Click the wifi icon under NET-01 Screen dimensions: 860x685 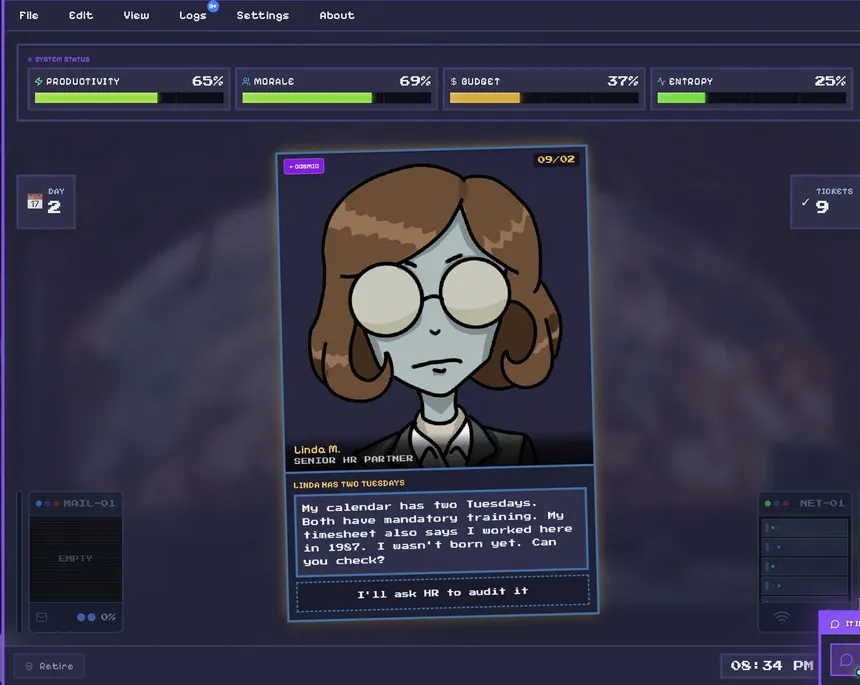click(x=782, y=617)
